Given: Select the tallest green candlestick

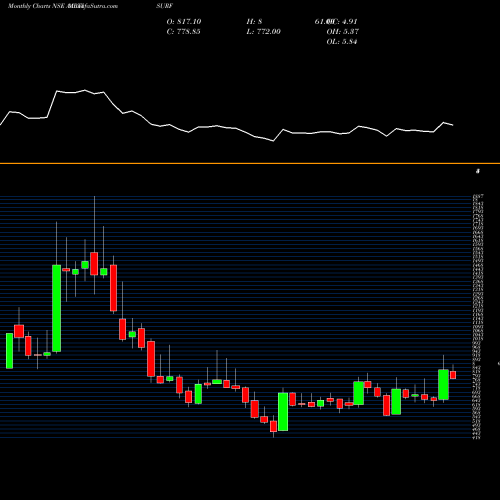Looking at the screenshot, I should [57, 308].
